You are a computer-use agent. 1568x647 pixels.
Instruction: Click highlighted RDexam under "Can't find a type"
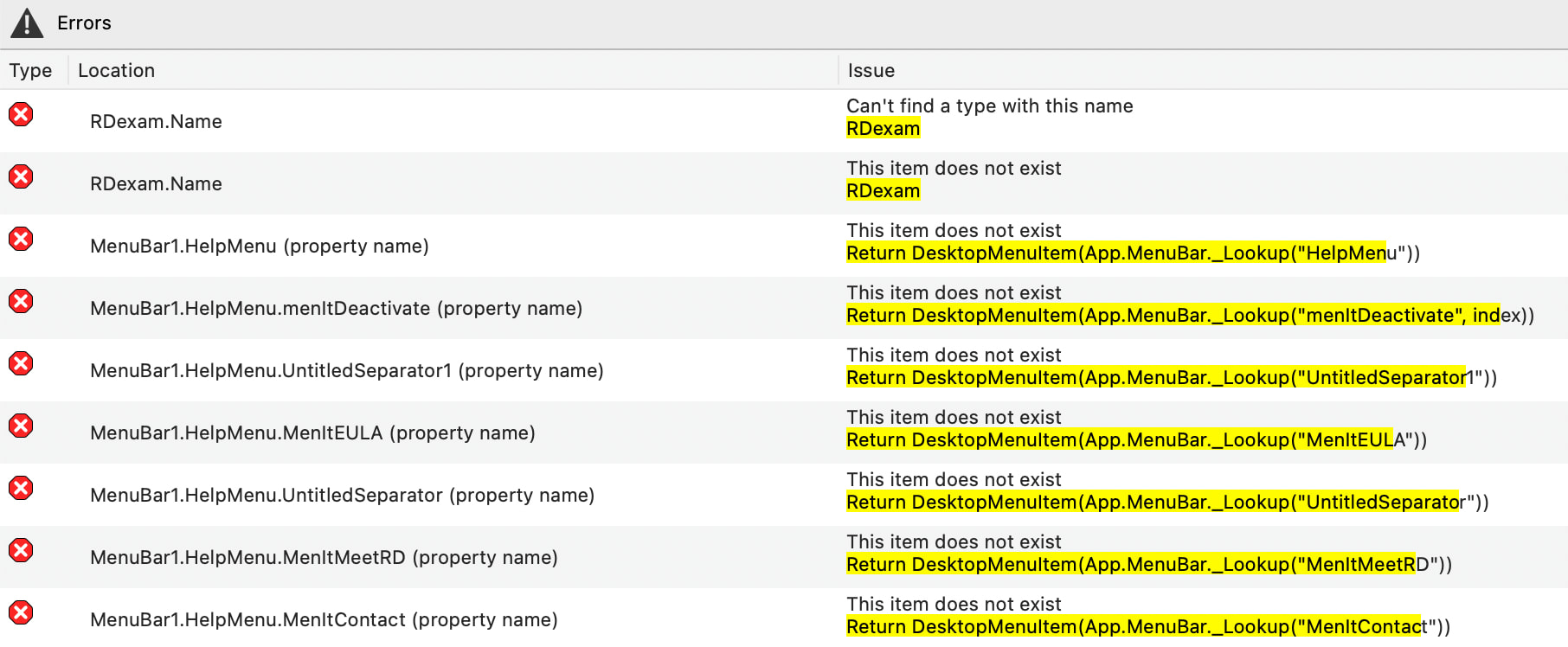click(883, 129)
